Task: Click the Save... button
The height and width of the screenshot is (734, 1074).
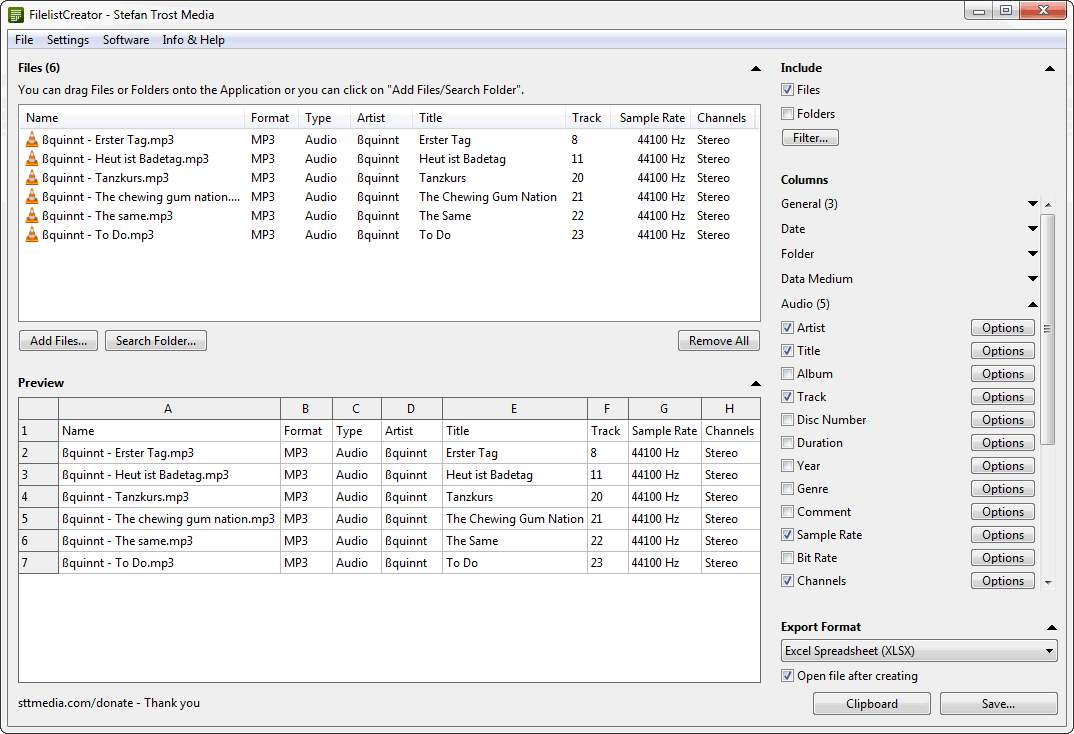Action: click(x=998, y=703)
